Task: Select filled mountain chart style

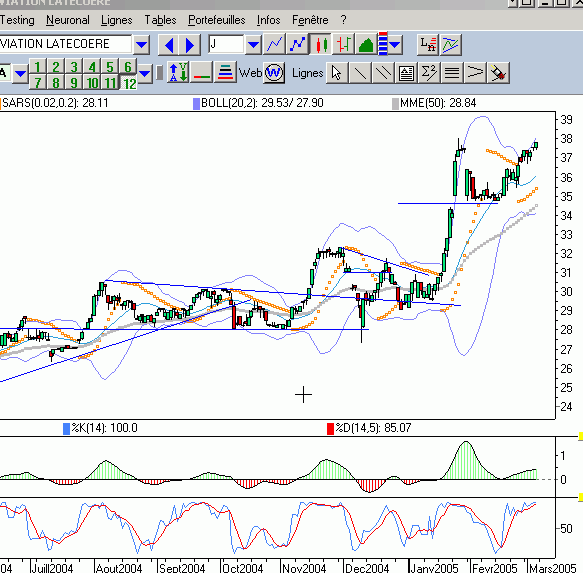Action: 367,45
